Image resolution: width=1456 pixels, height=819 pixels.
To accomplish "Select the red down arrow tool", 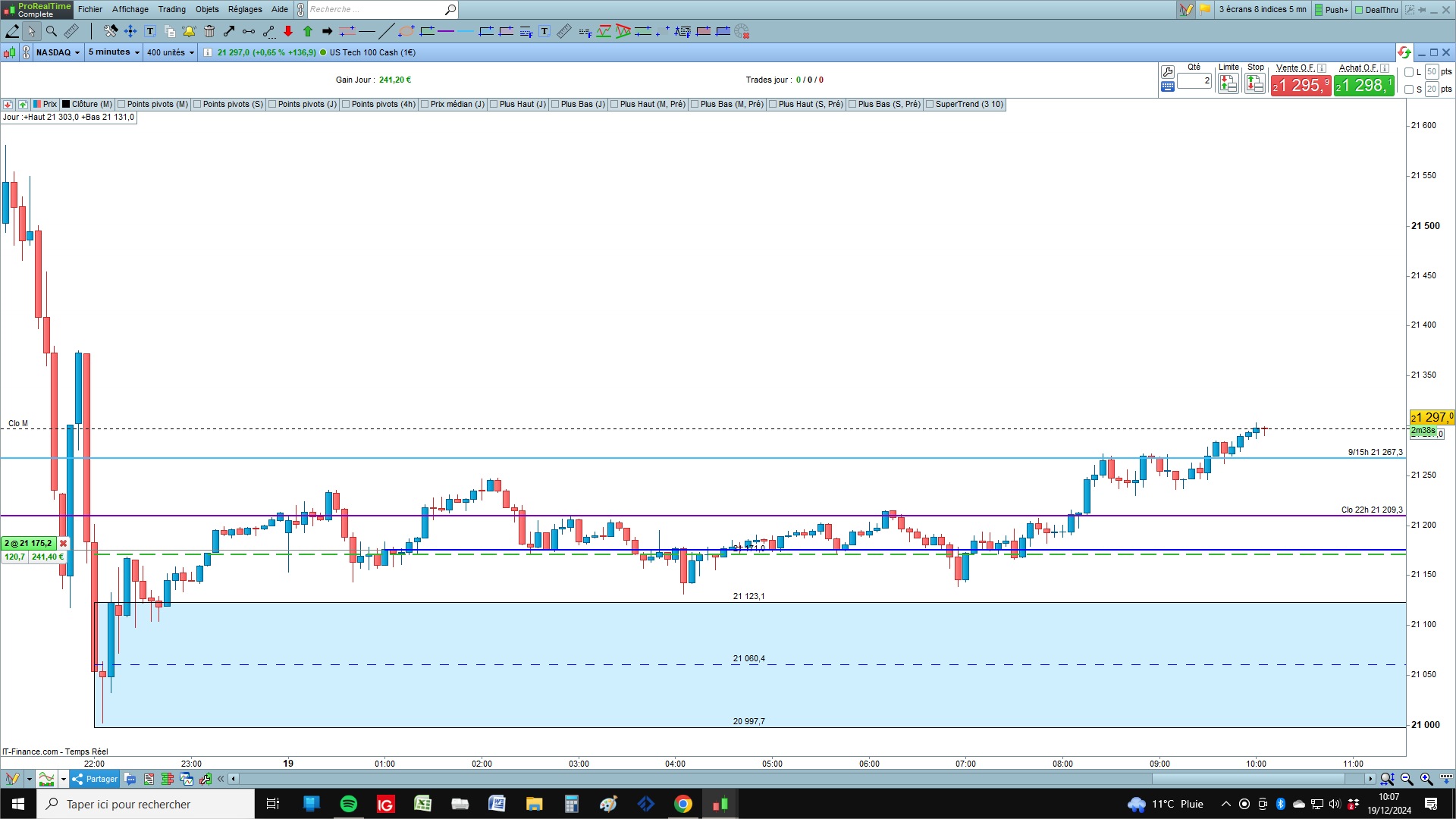I will [x=288, y=31].
